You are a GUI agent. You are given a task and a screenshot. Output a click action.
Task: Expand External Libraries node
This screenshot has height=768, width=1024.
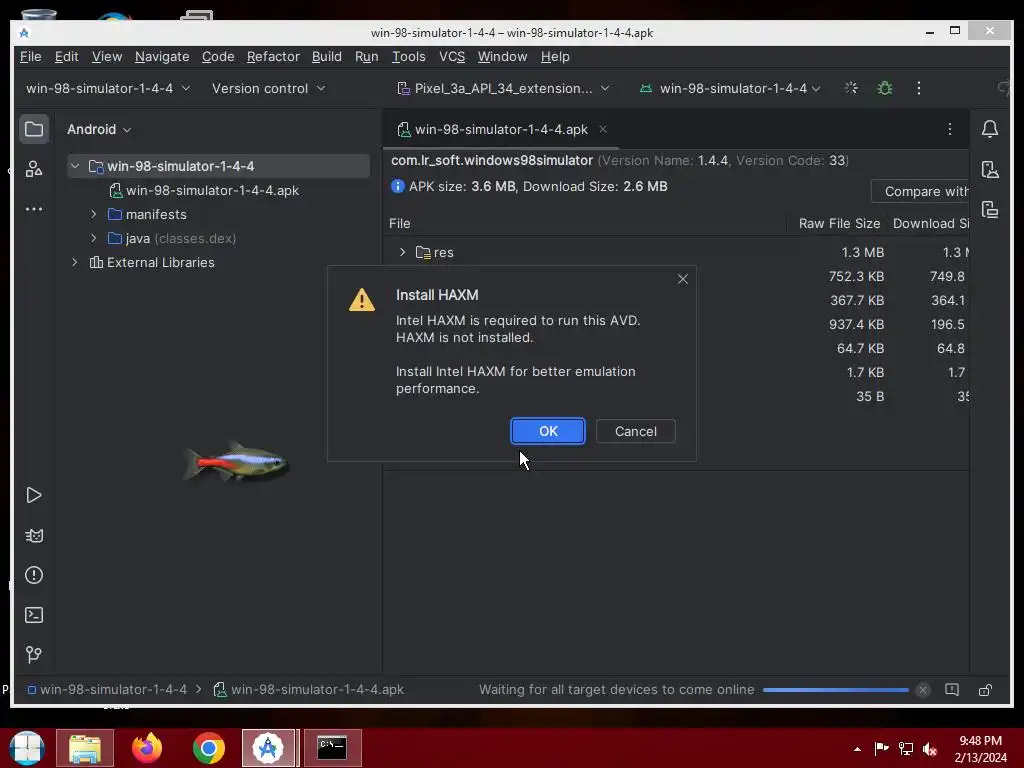(x=75, y=263)
